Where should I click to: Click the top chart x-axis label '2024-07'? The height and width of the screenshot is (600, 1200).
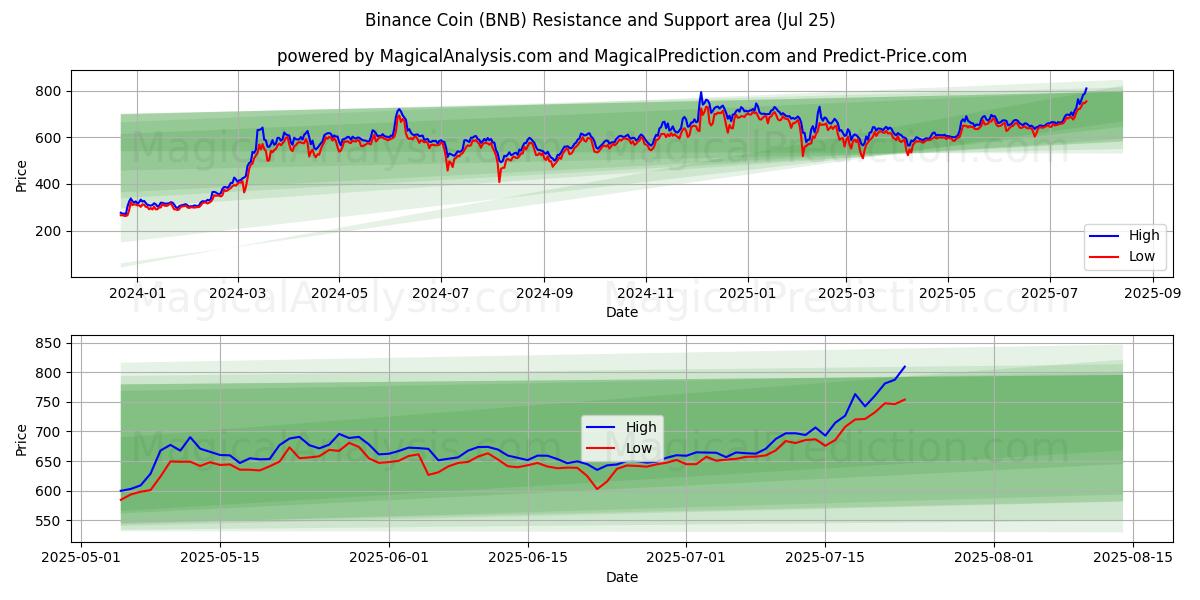click(x=441, y=294)
